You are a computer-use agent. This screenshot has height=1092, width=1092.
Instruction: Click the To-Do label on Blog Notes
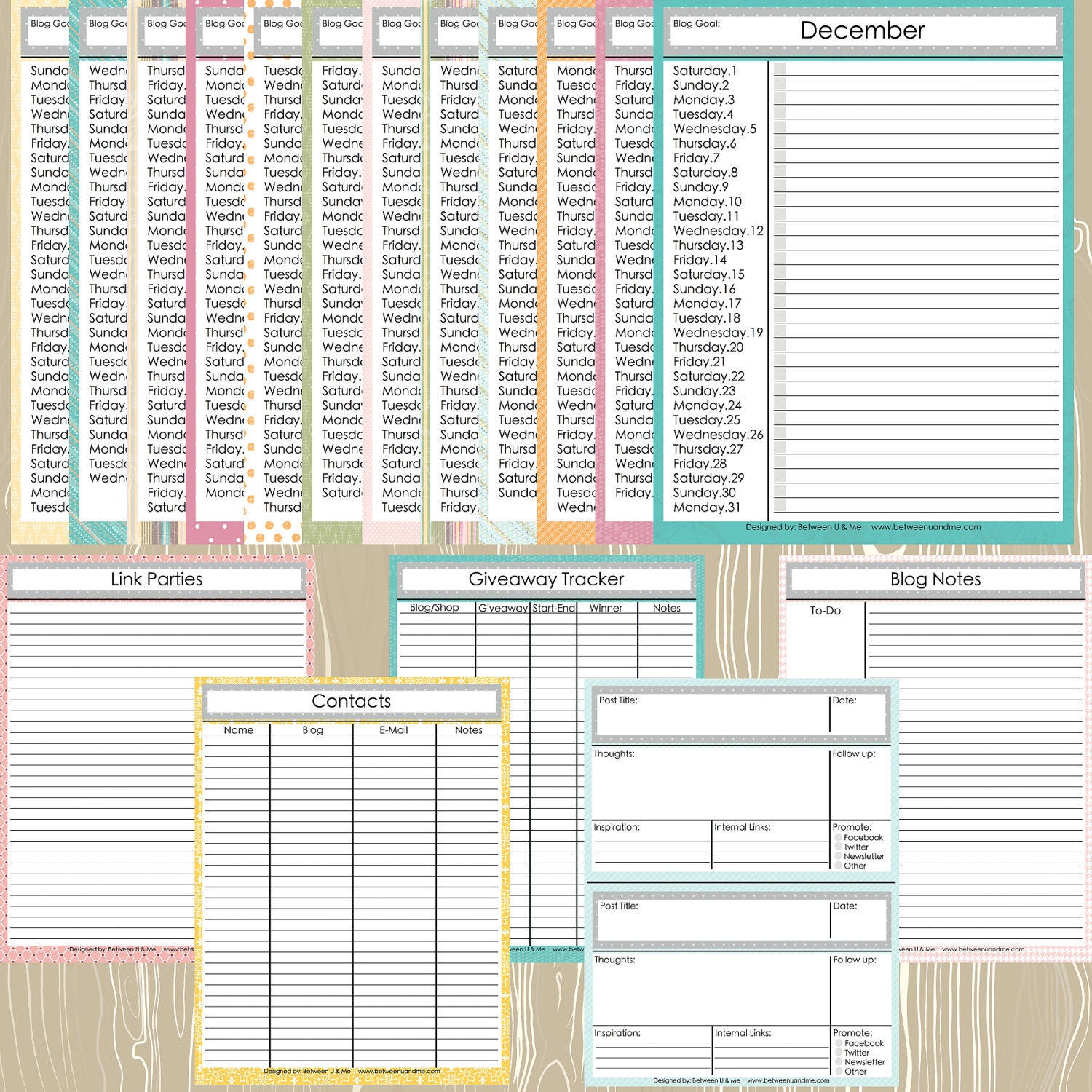click(x=826, y=611)
